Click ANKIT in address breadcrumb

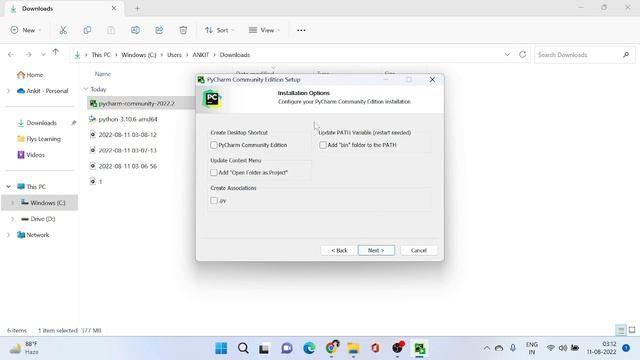point(200,55)
